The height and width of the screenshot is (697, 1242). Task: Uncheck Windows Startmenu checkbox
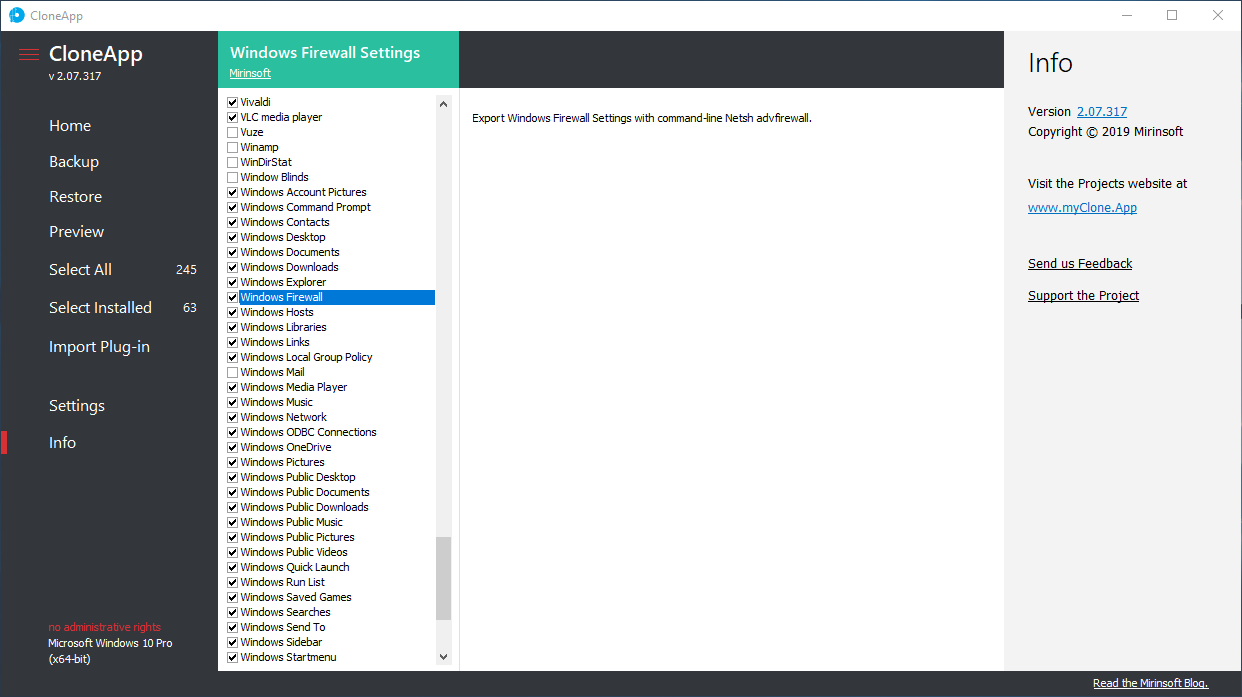click(233, 657)
